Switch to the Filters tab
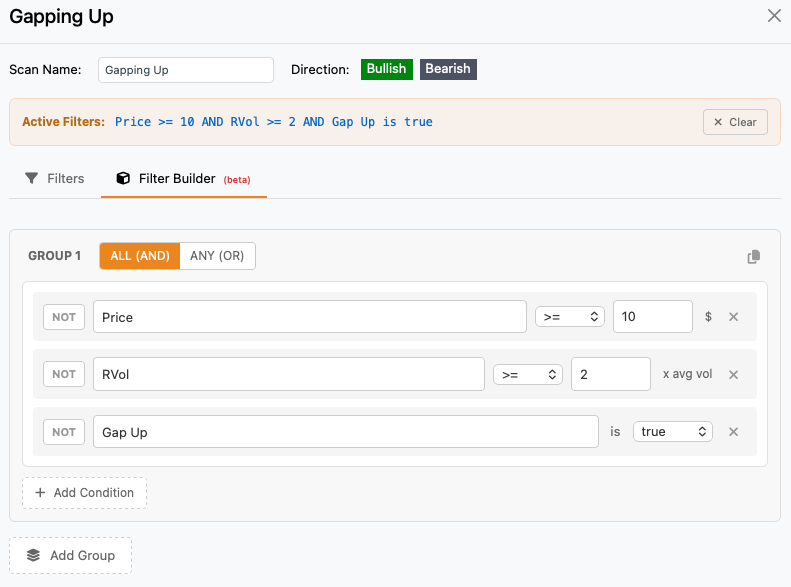The image size is (791, 587). point(55,179)
